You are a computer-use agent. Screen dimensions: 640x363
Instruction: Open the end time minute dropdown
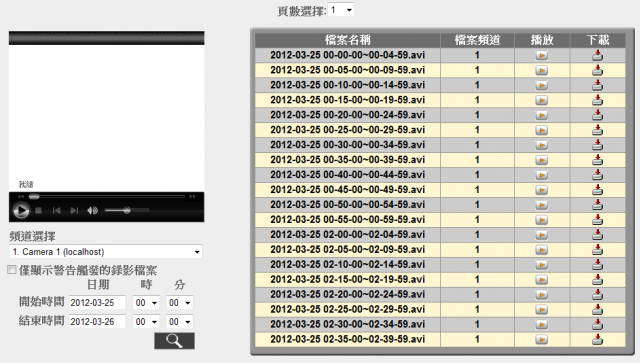[x=180, y=322]
